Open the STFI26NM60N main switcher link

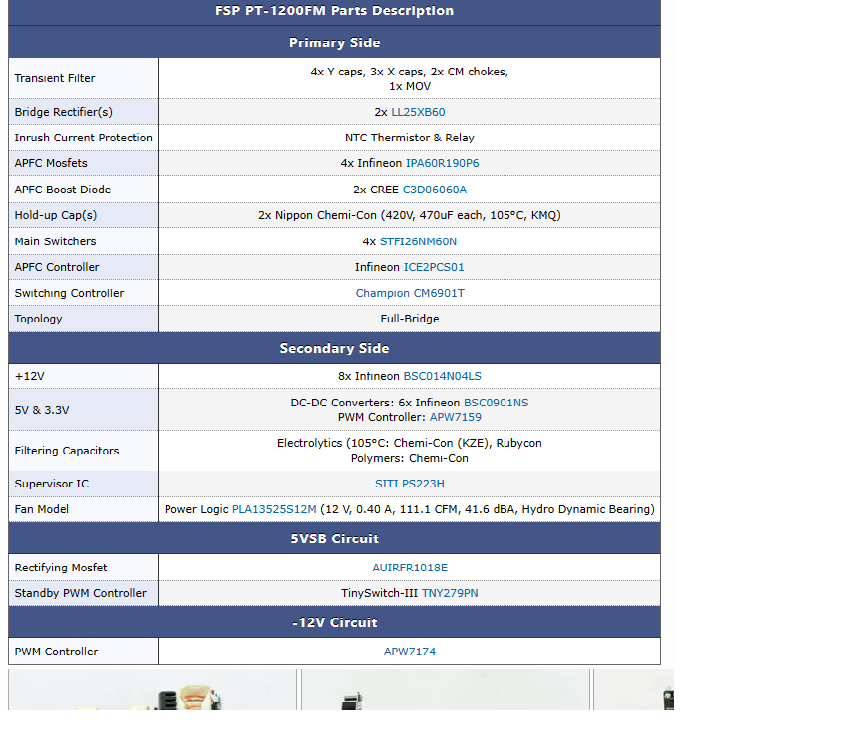coord(418,241)
